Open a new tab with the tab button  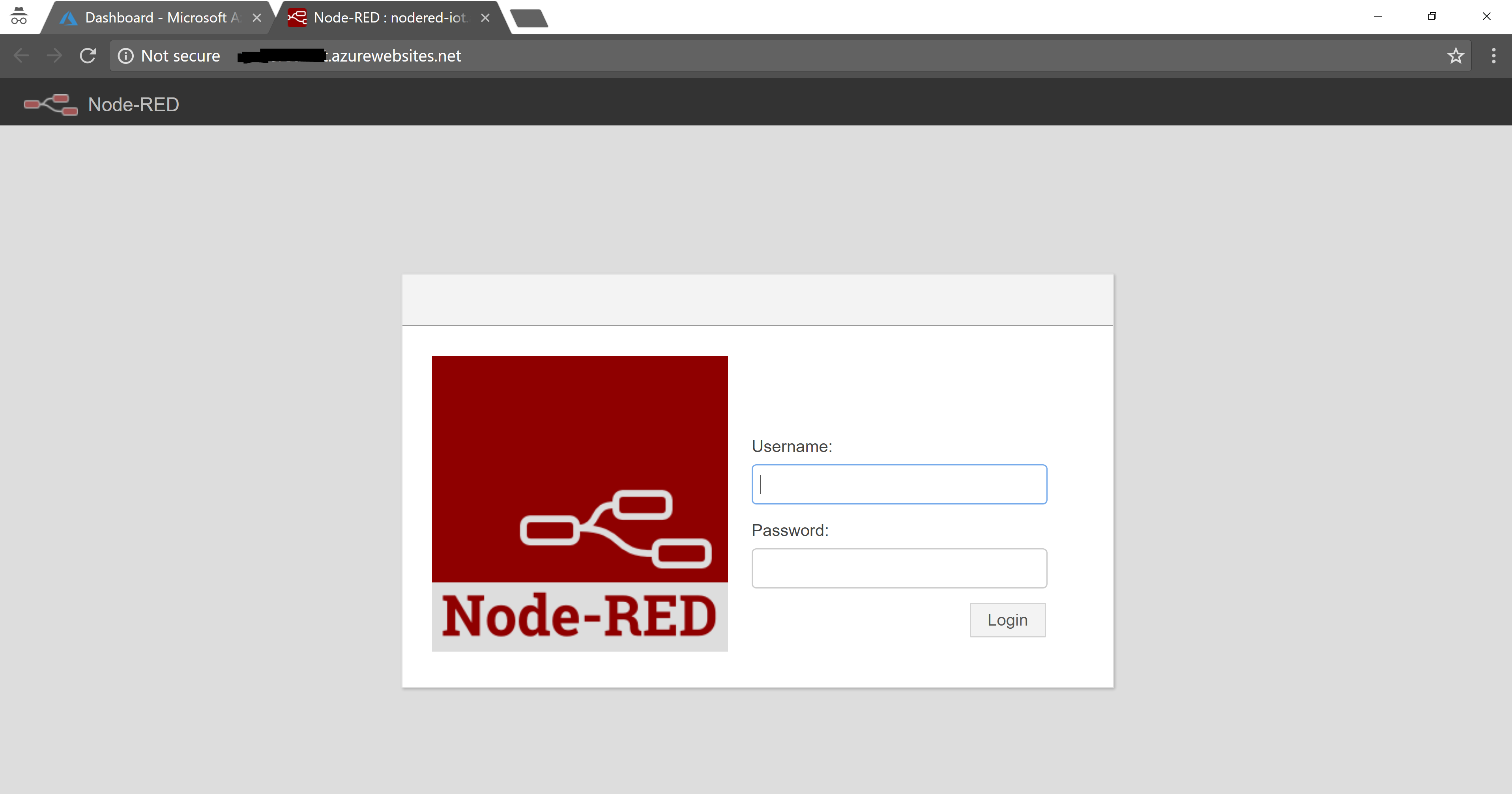point(529,18)
